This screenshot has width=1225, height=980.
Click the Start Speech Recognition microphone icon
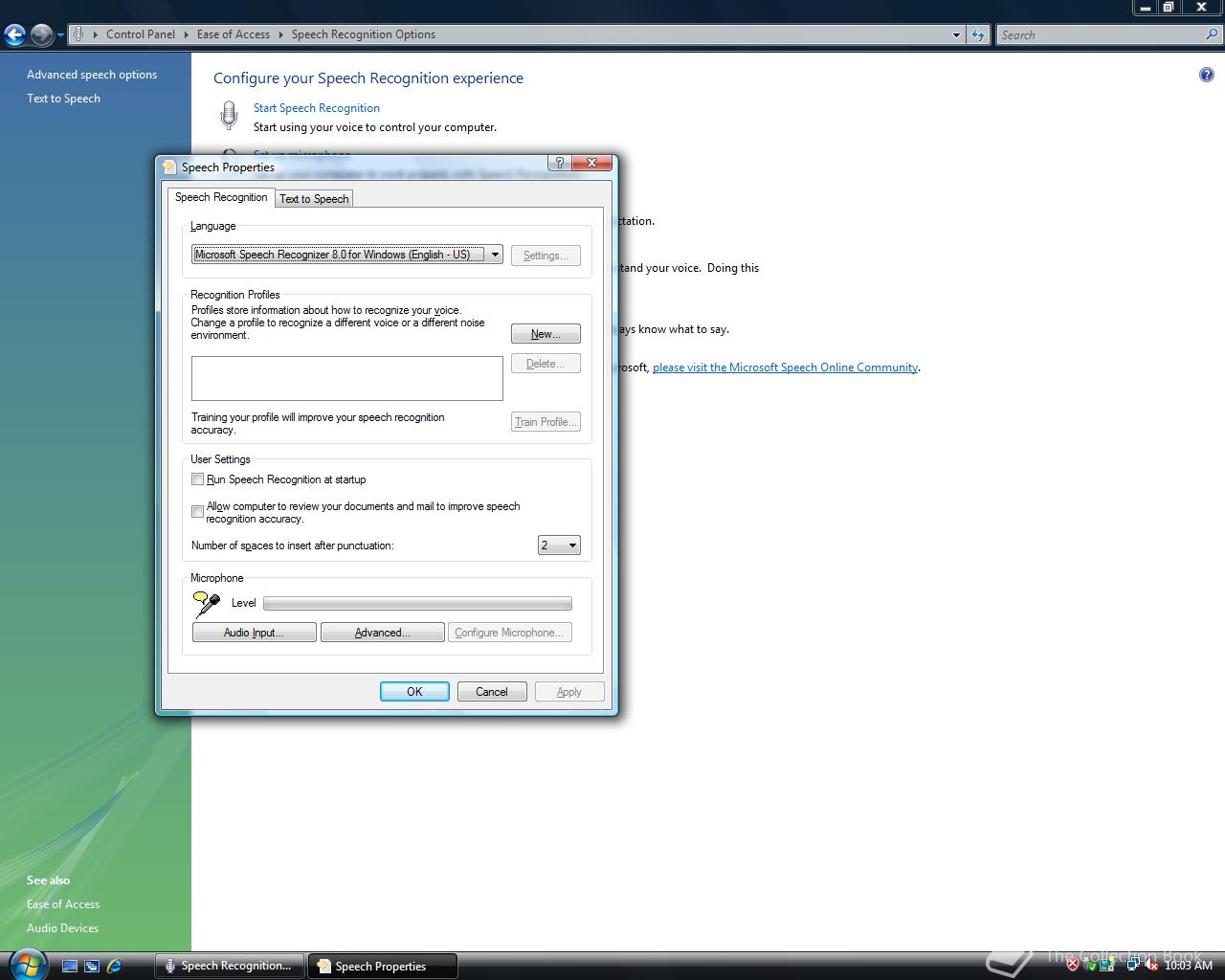click(229, 116)
